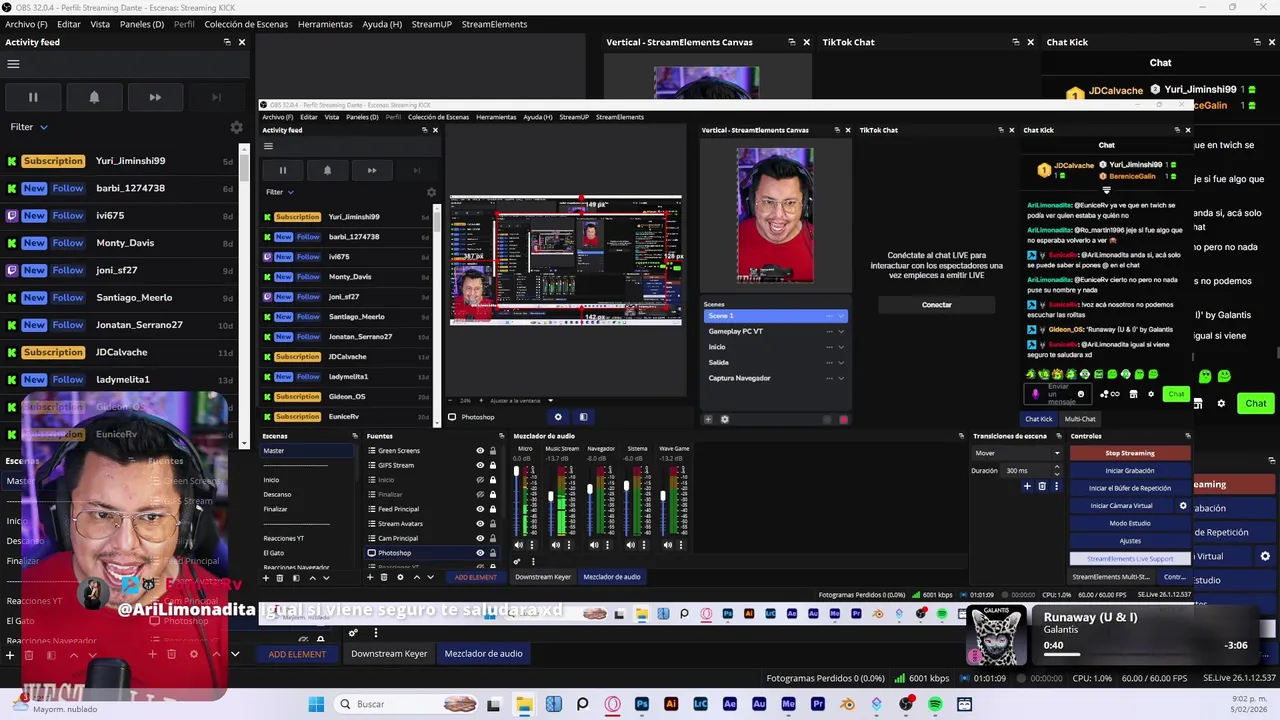Click ADD ELEMENT in the inset OBS window
1280x720 pixels.
click(475, 577)
